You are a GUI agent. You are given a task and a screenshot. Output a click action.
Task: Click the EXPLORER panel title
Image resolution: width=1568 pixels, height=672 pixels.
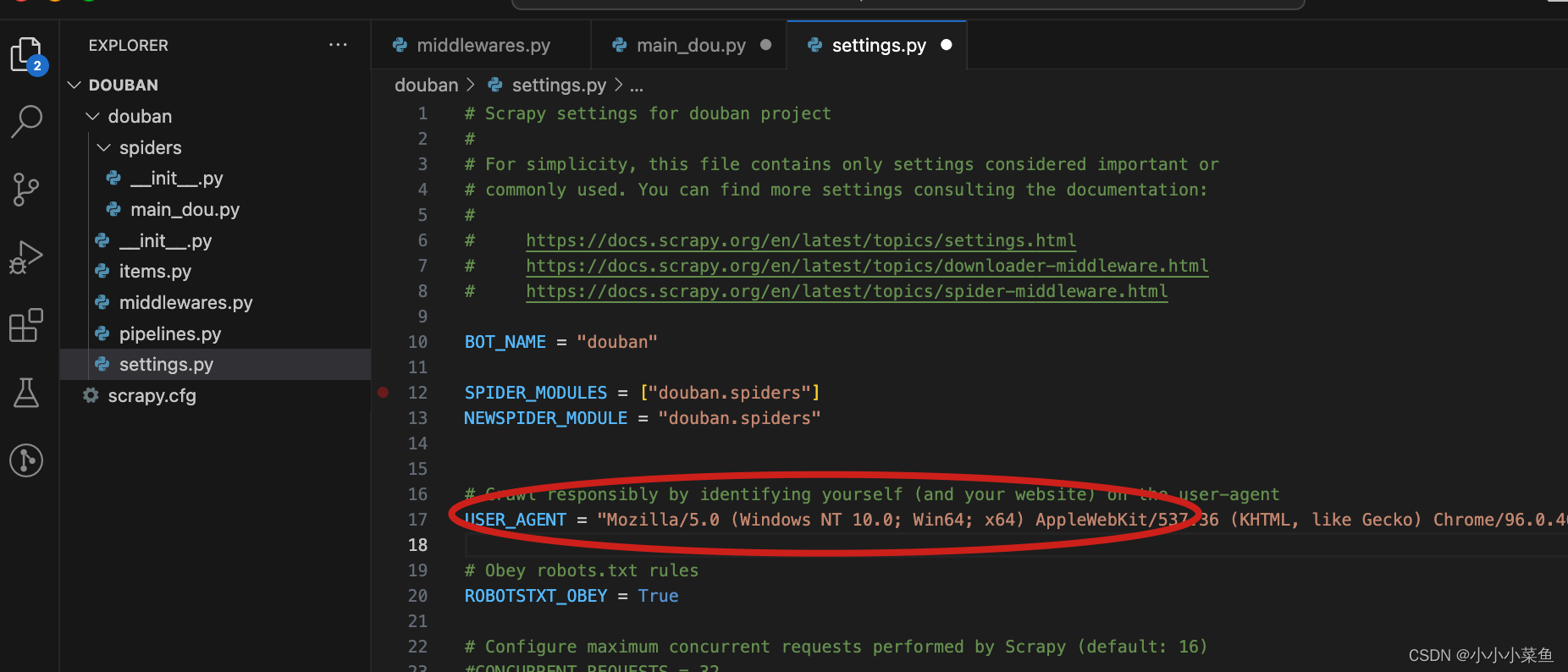129,45
